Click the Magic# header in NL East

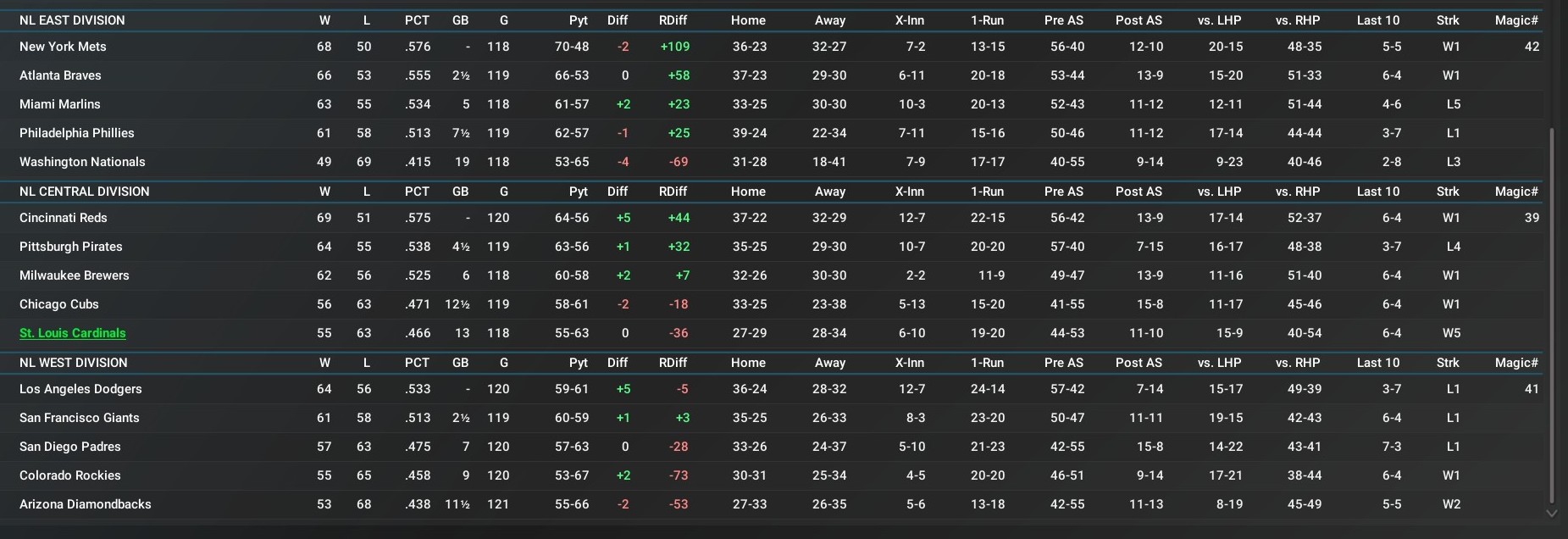(x=1515, y=20)
